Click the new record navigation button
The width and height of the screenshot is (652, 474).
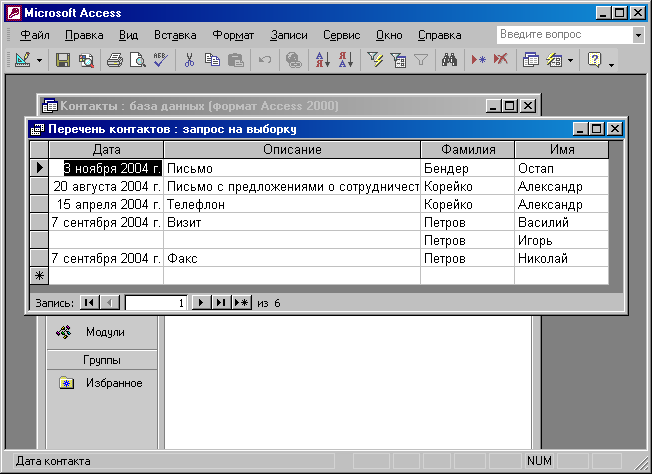pos(242,302)
